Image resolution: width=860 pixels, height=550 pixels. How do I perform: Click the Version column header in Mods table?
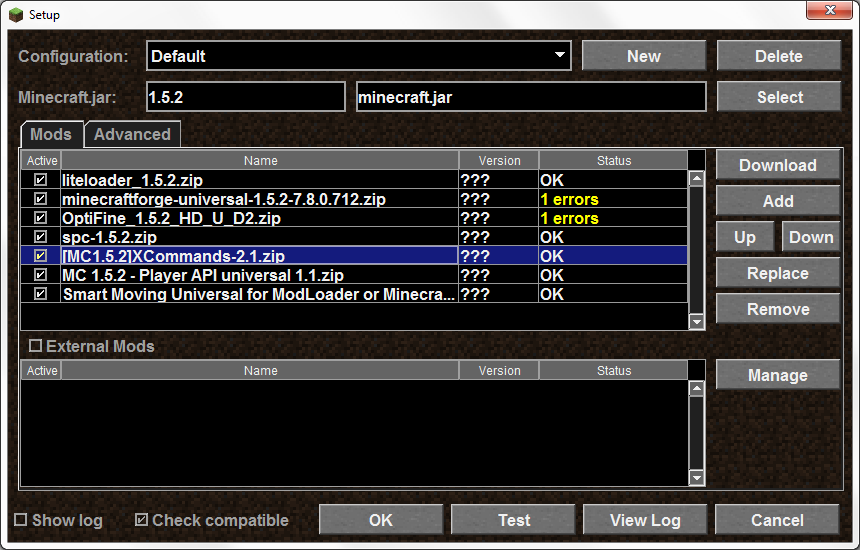pos(499,161)
